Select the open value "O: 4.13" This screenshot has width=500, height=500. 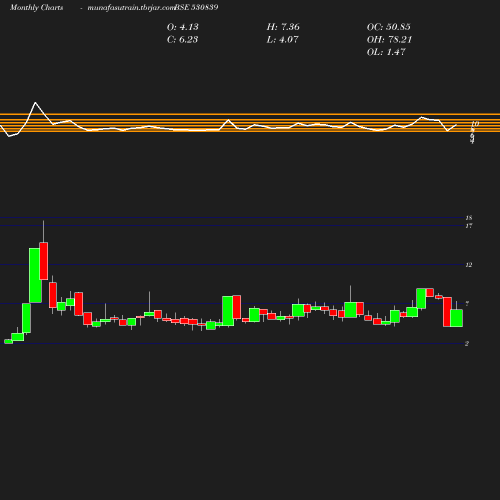pos(182,27)
